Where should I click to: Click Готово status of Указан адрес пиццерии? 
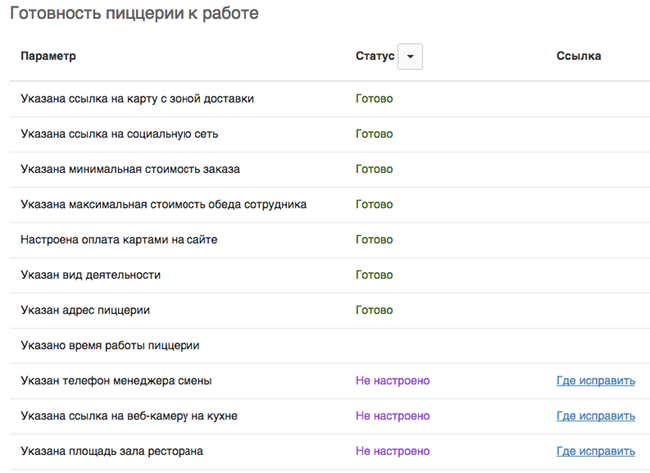click(374, 310)
